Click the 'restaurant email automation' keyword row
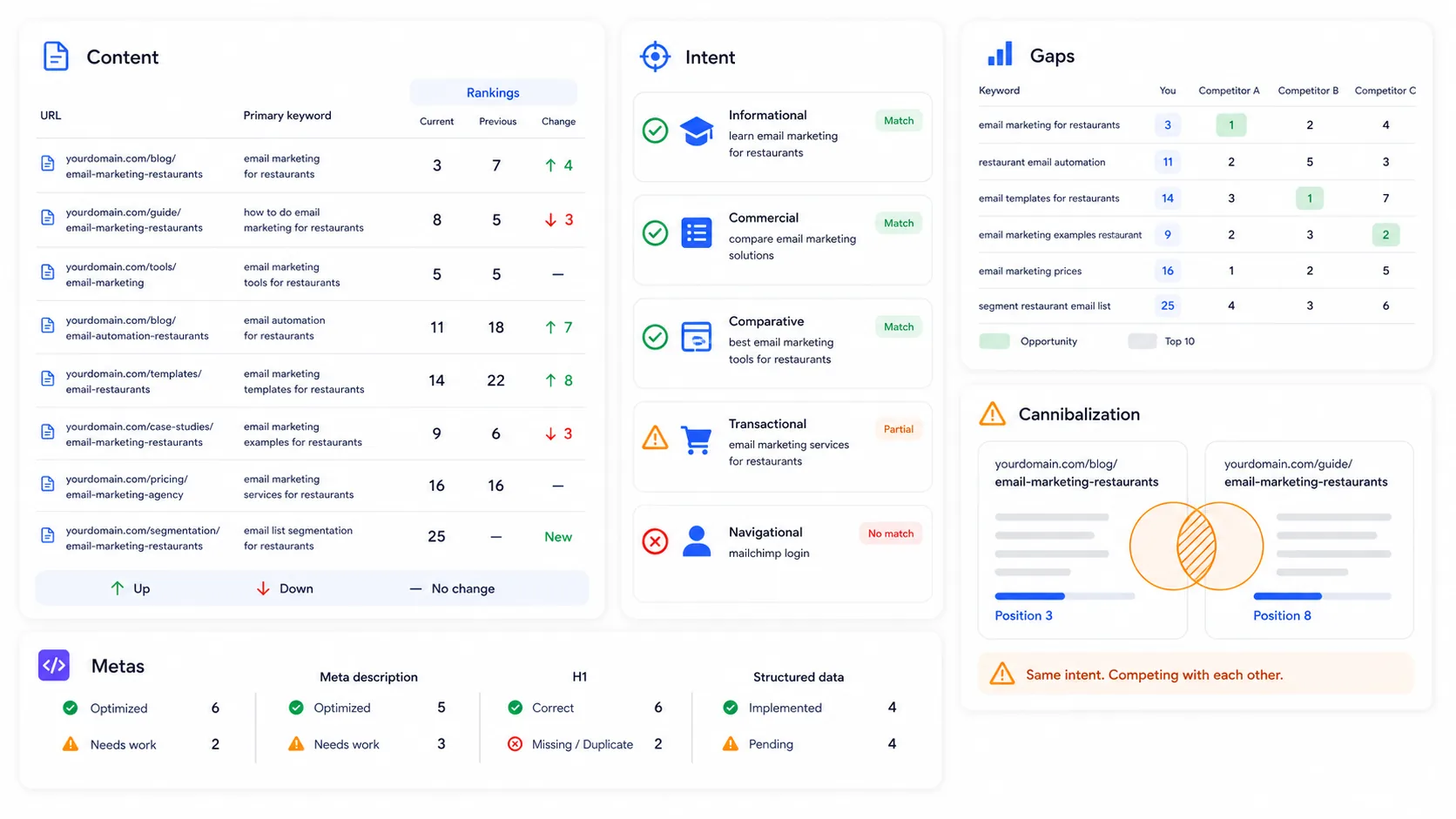Screen dimensions: 1456x819 point(1196,162)
